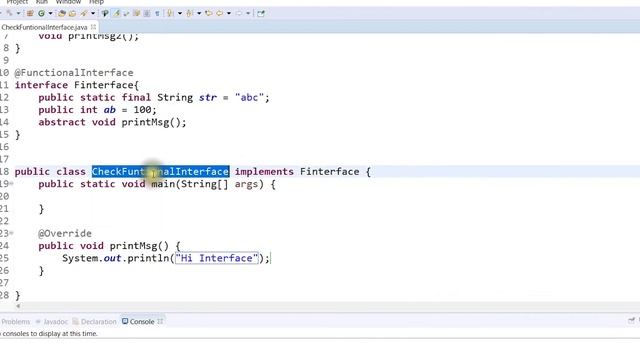The width and height of the screenshot is (640, 360).
Task: Collapse the main method fold at line 19
Action: click(x=11, y=184)
